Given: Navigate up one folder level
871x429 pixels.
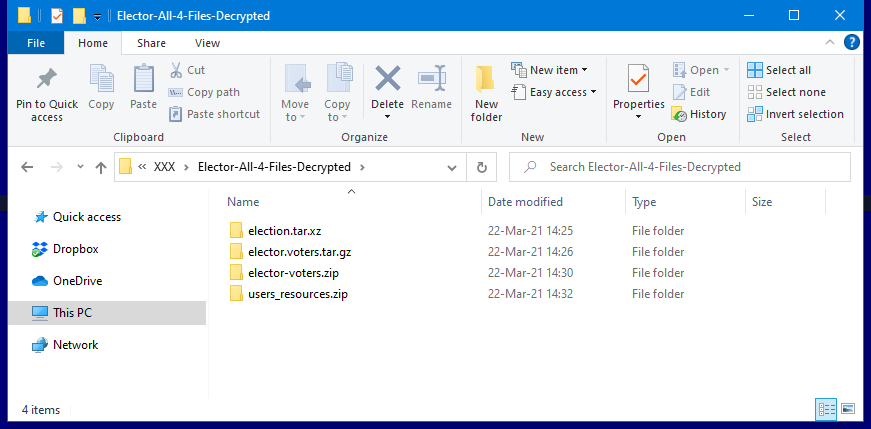Looking at the screenshot, I should coord(100,168).
